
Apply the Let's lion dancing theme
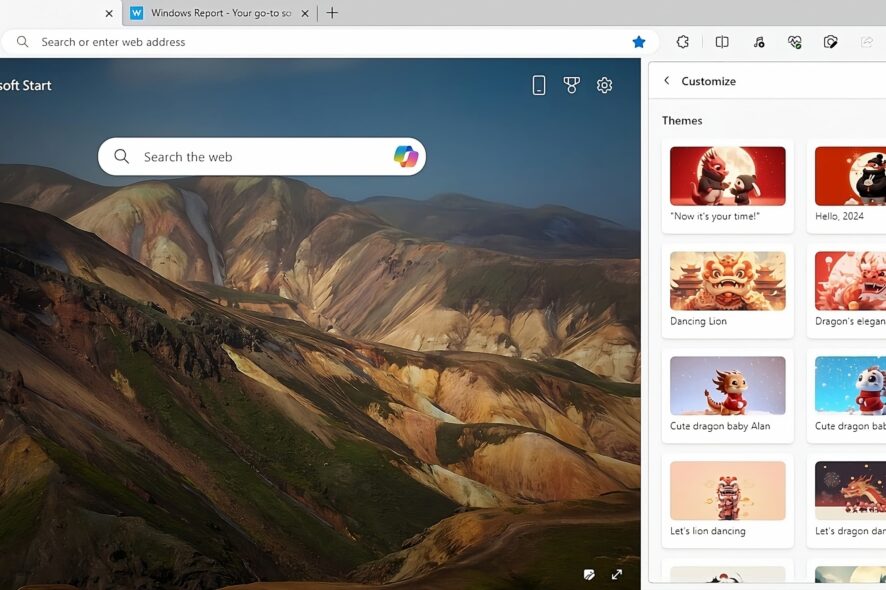pos(727,501)
